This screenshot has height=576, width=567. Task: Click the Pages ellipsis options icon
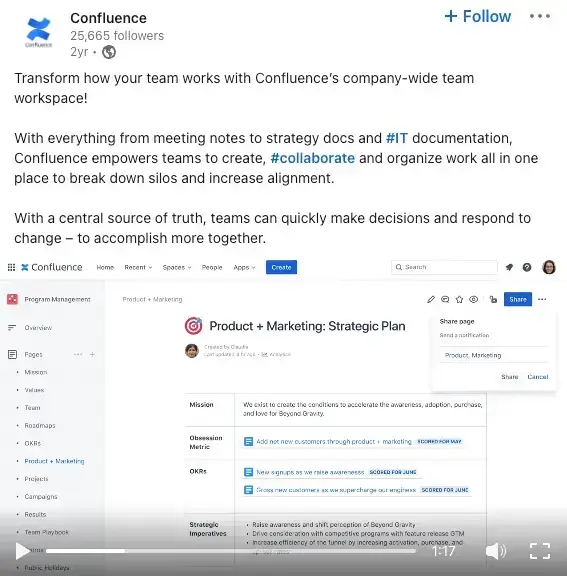tap(78, 354)
